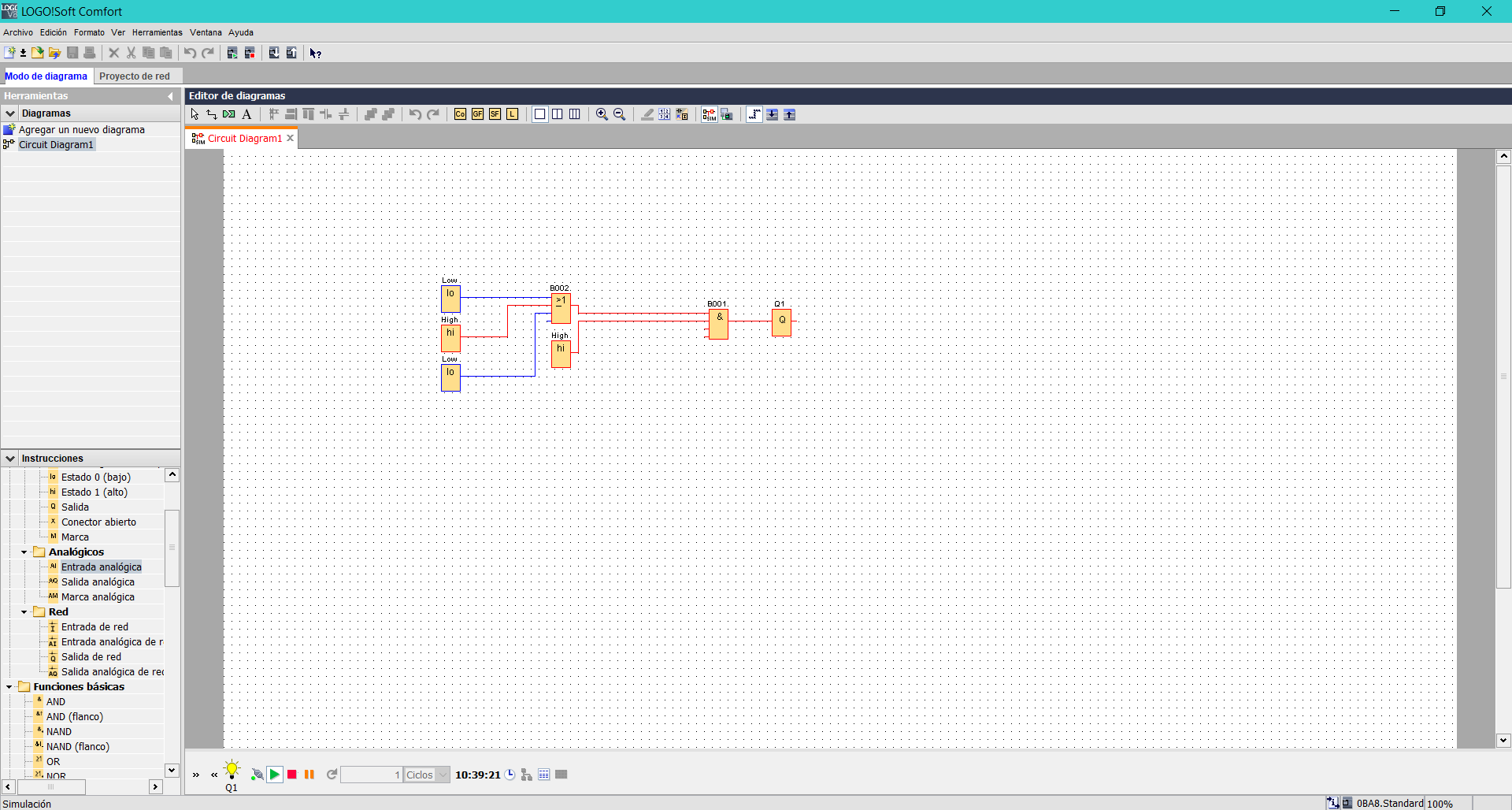Click the diagram editor vertical scrollbar

click(1503, 377)
